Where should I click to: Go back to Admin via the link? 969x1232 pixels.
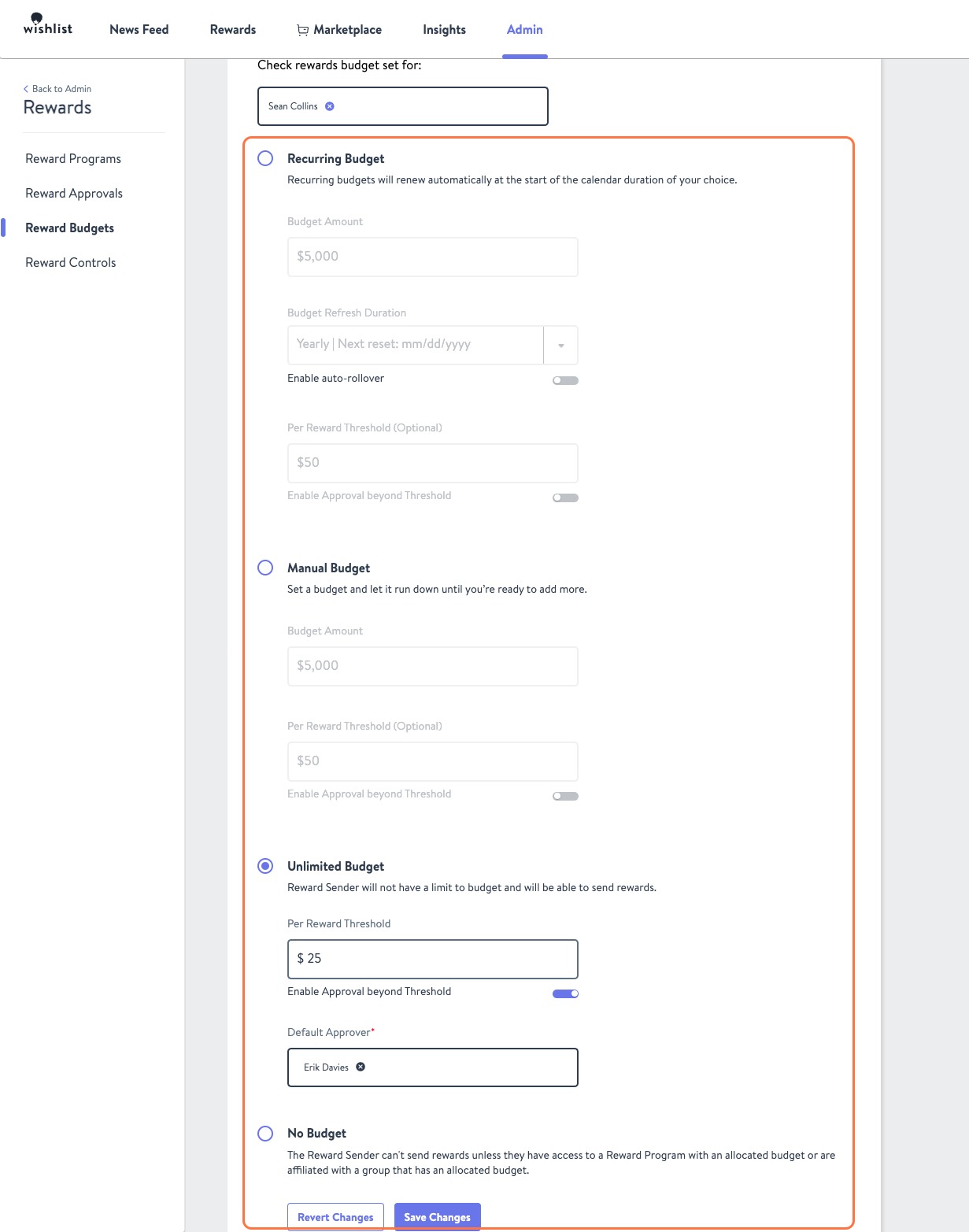coord(56,89)
